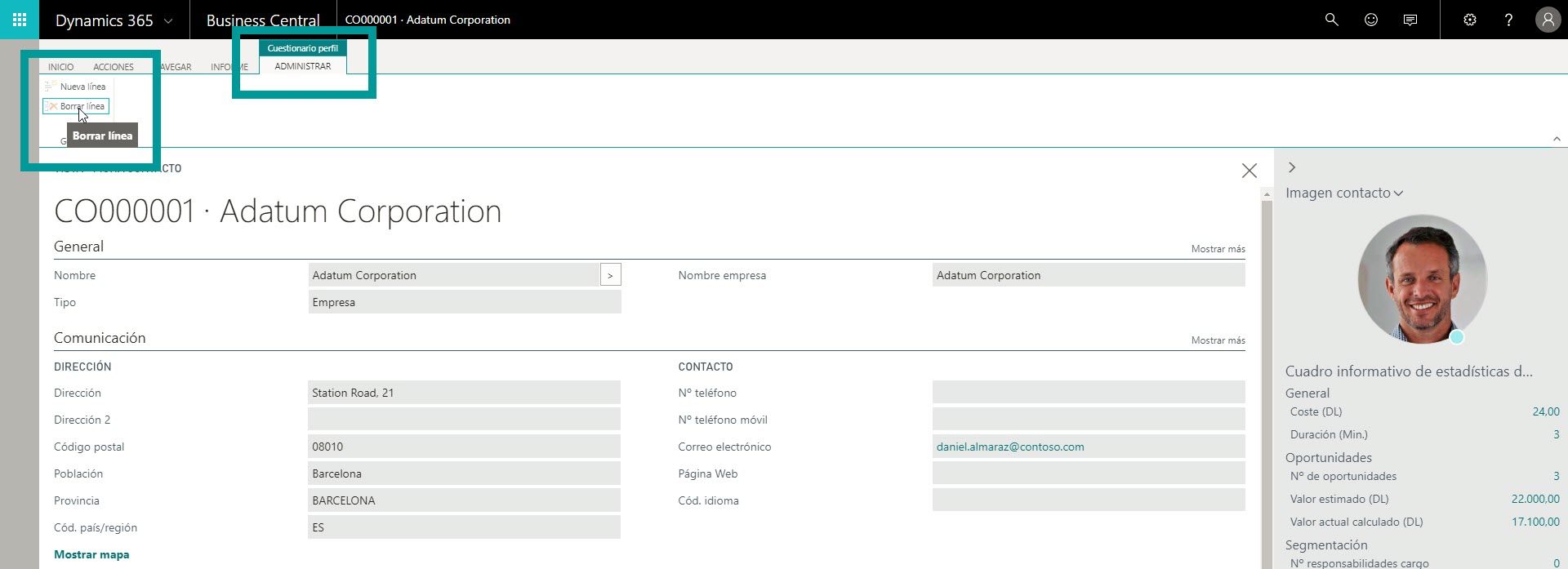Click the Nº teléfono input field
1568x569 pixels.
1088,393
